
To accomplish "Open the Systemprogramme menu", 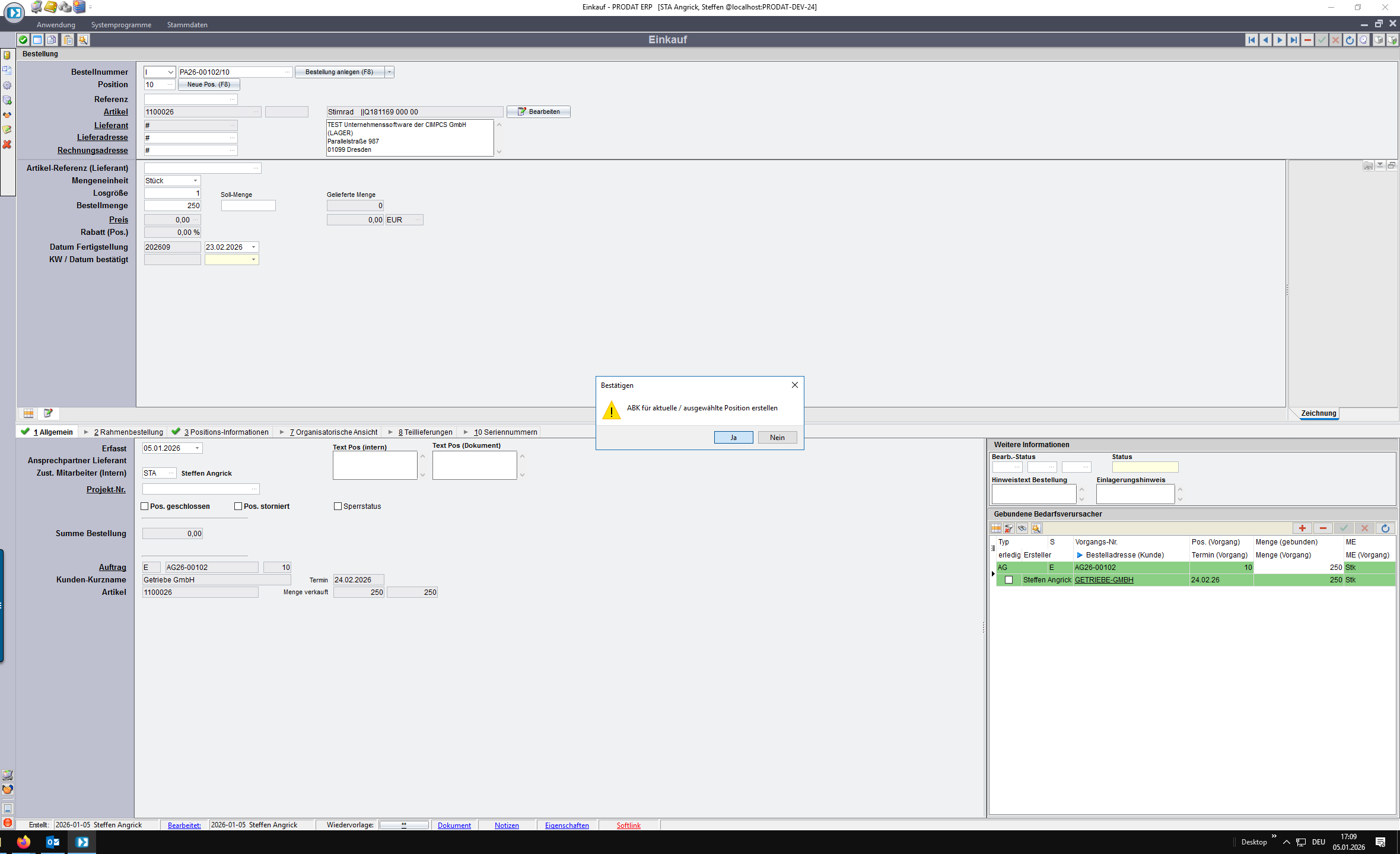I will 121,24.
